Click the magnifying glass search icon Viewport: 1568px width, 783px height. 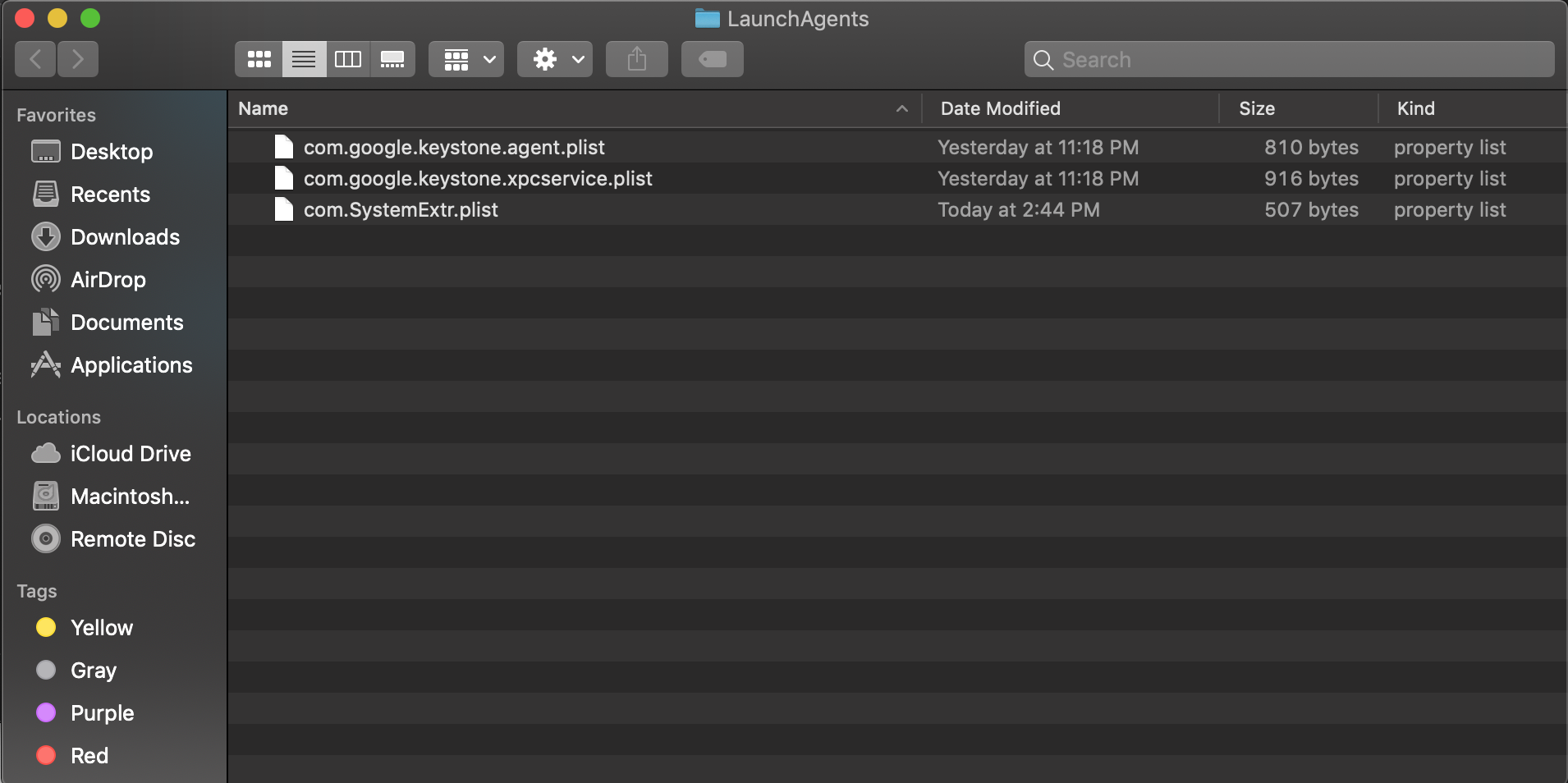pos(1043,60)
